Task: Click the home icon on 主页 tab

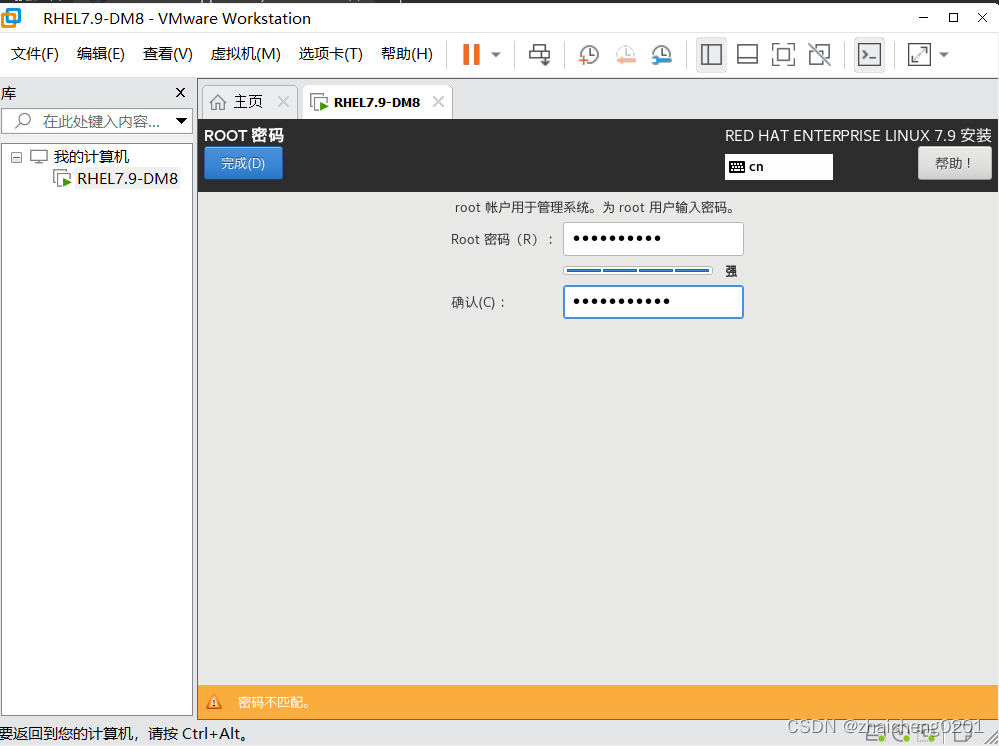Action: click(218, 102)
